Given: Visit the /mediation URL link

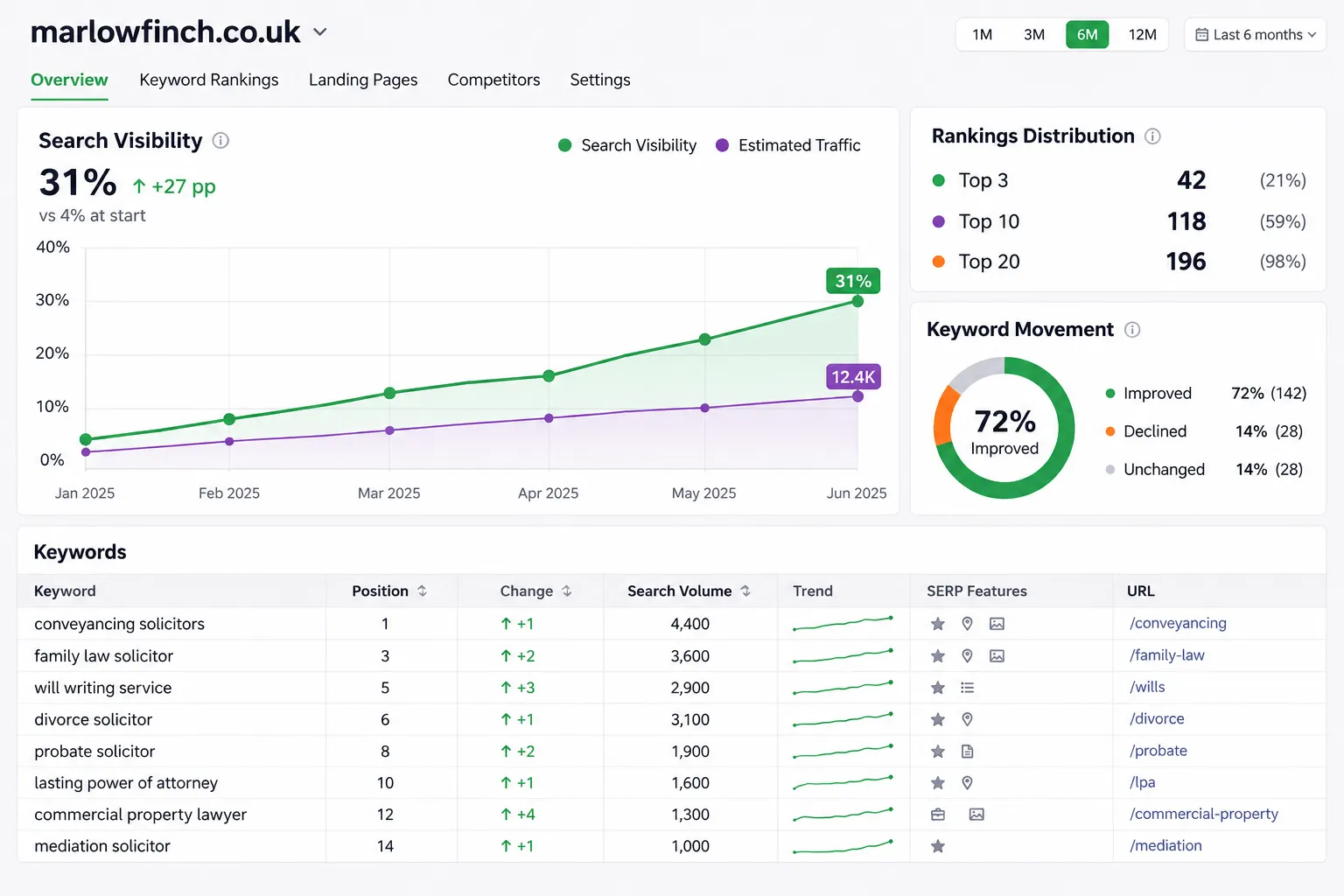Looking at the screenshot, I should click(1165, 845).
